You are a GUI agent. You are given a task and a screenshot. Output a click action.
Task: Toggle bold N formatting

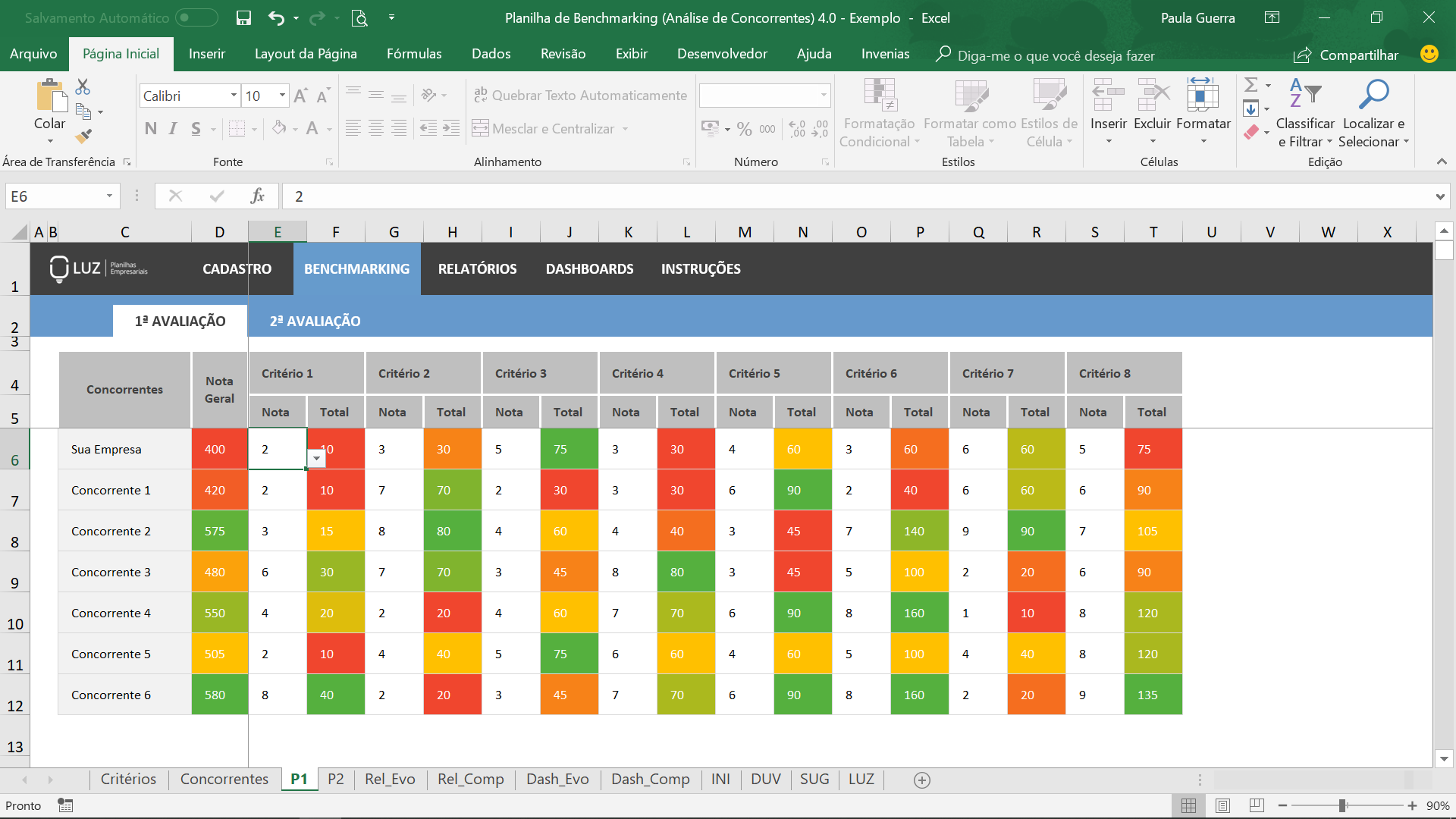pos(151,129)
